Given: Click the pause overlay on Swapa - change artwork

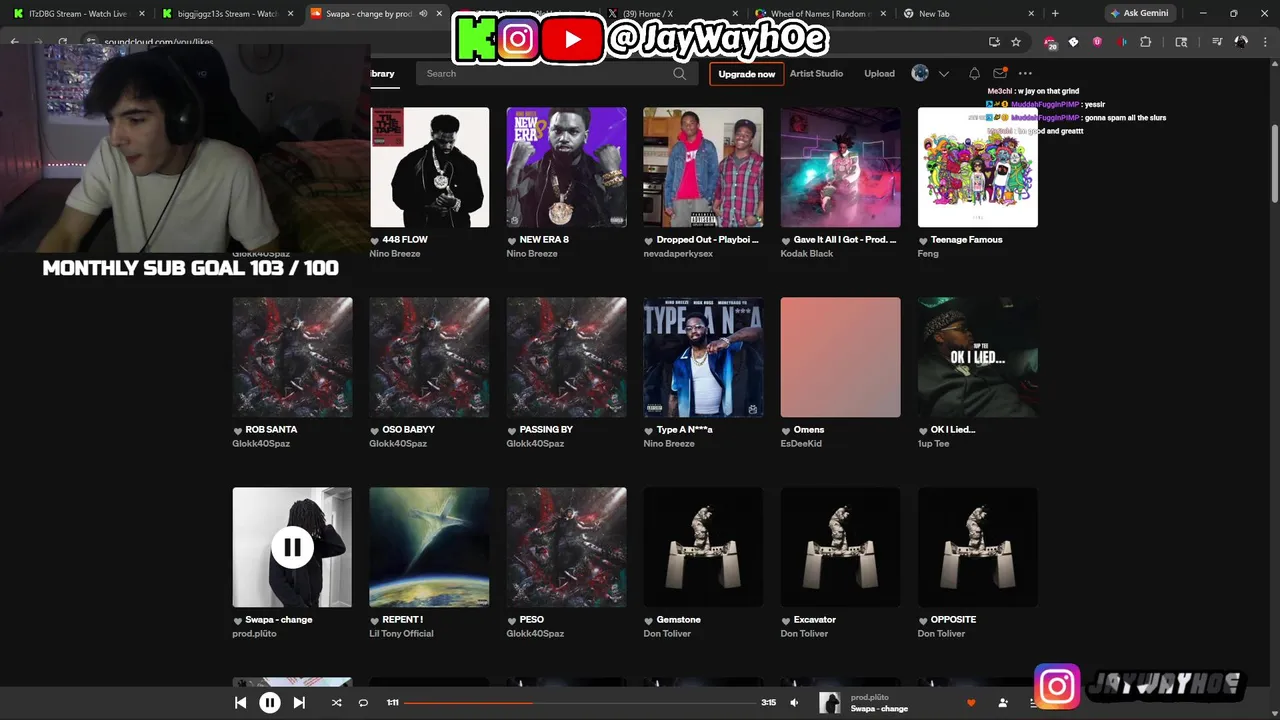Looking at the screenshot, I should tap(292, 547).
